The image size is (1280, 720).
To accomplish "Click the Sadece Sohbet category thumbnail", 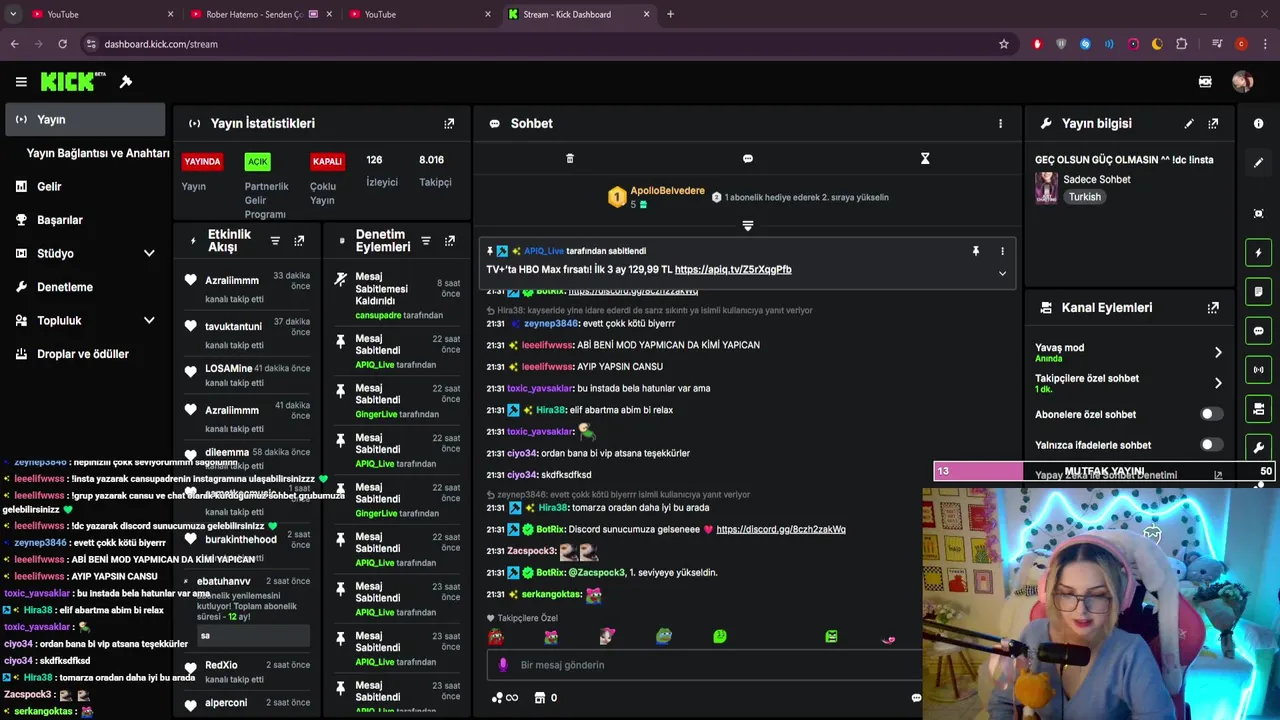I will click(x=1047, y=188).
